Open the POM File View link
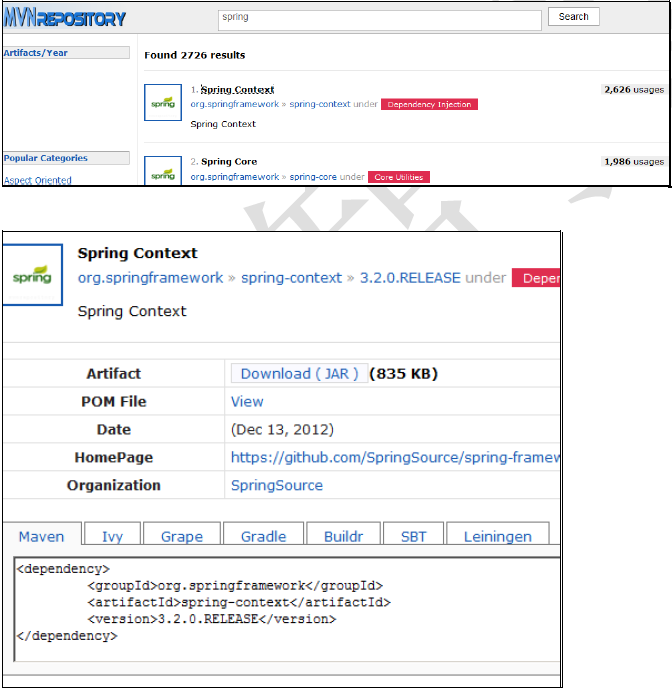672x688 pixels. point(247,401)
